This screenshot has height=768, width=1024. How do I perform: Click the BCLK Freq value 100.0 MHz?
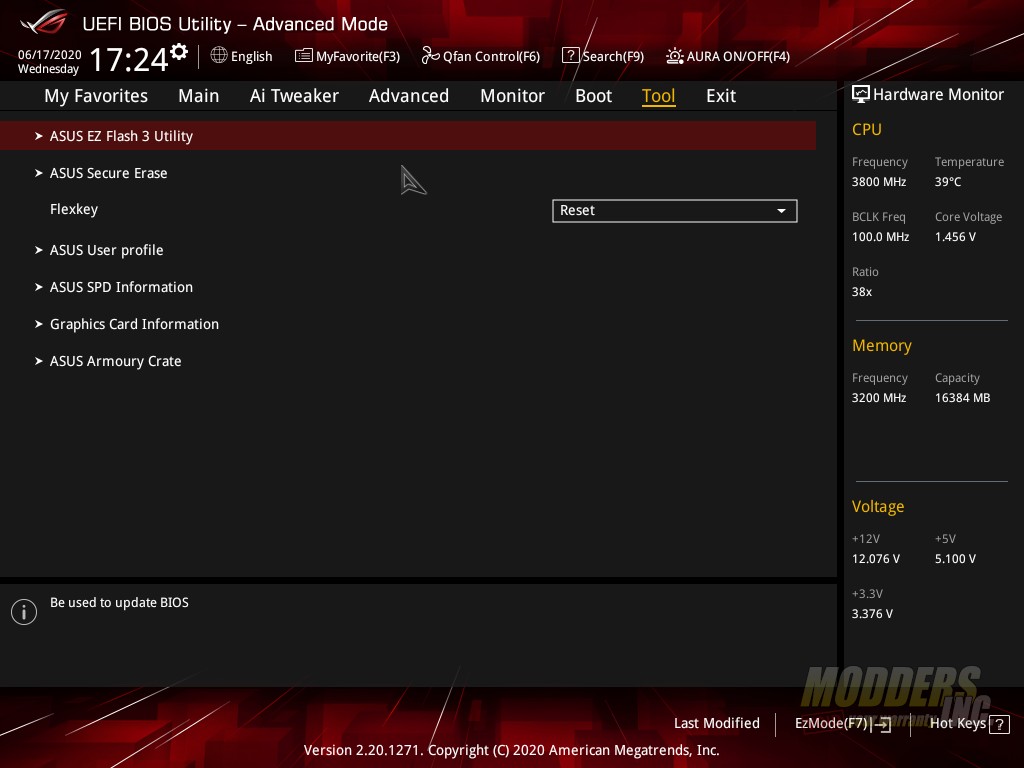click(880, 236)
